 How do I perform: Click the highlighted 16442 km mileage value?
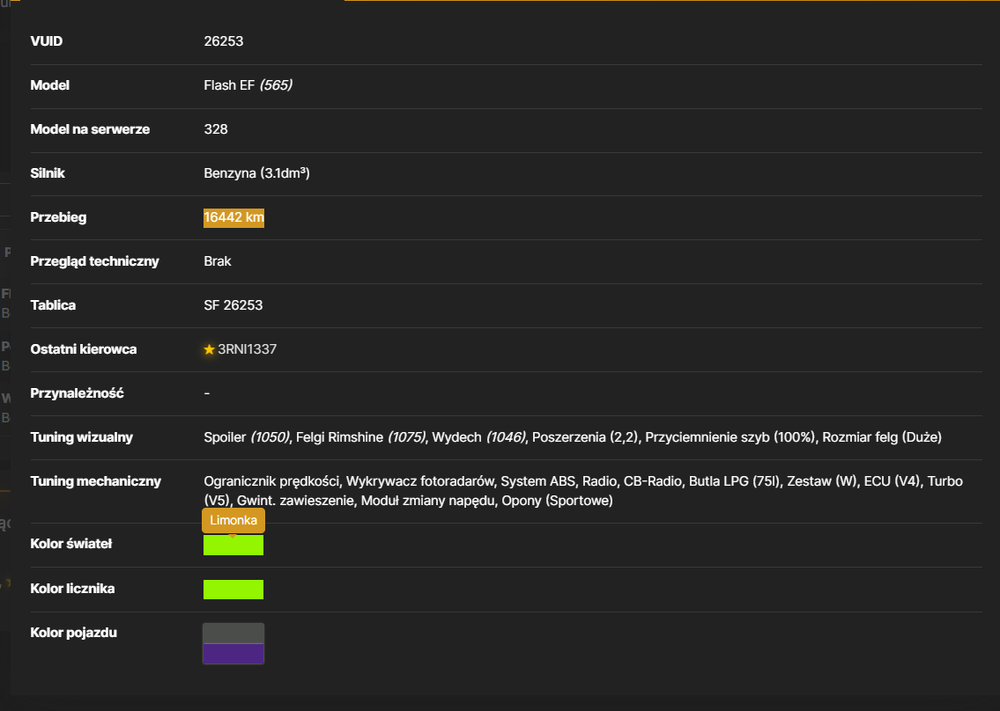(233, 217)
